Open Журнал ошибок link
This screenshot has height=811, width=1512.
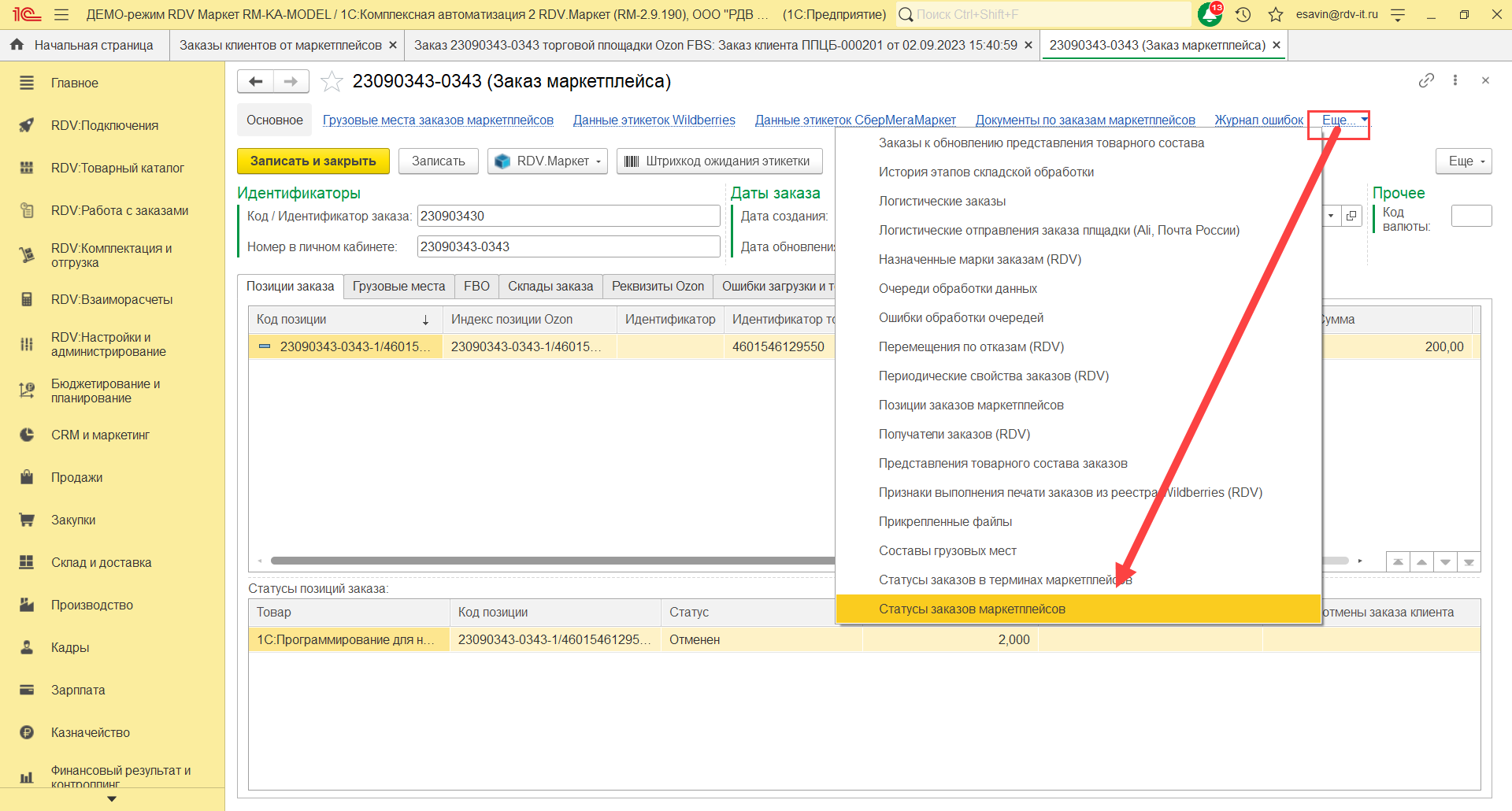(x=1258, y=120)
